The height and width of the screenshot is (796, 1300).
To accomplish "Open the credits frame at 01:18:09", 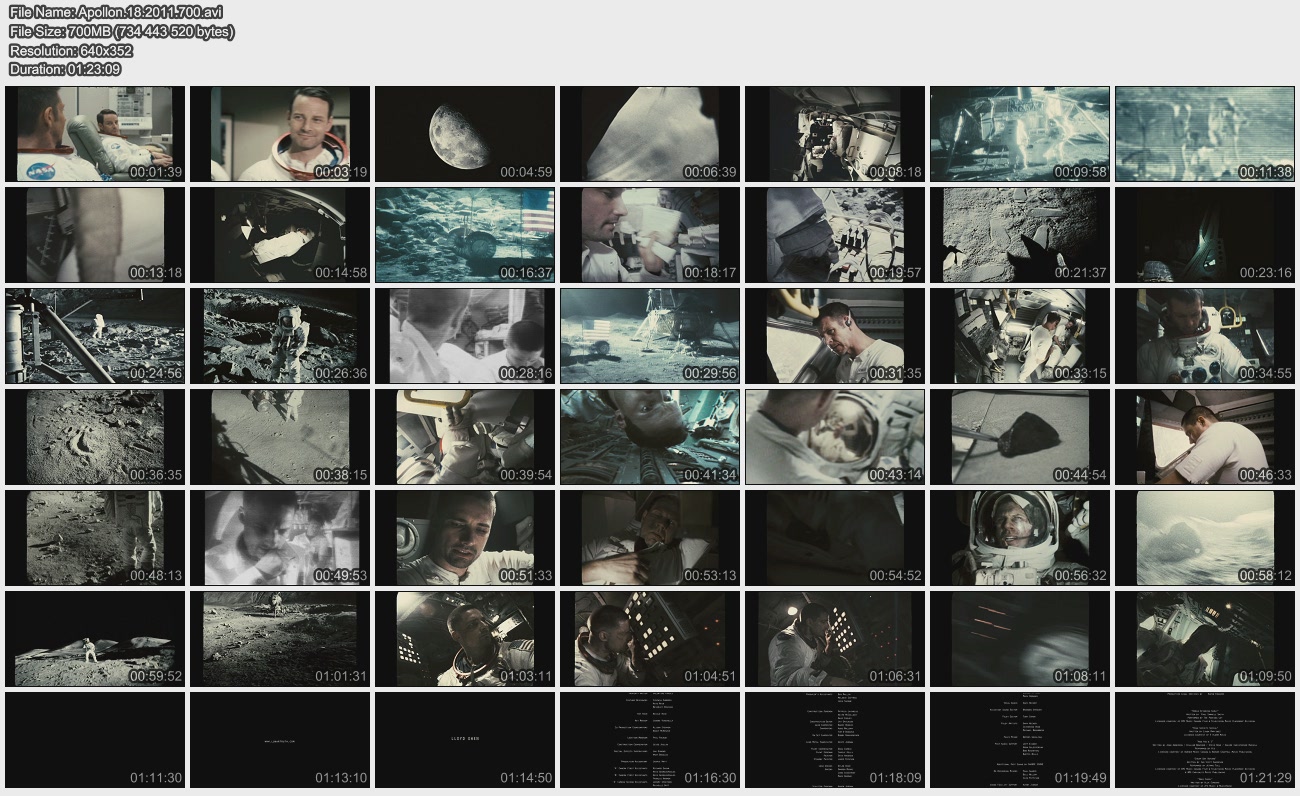I will (x=835, y=740).
